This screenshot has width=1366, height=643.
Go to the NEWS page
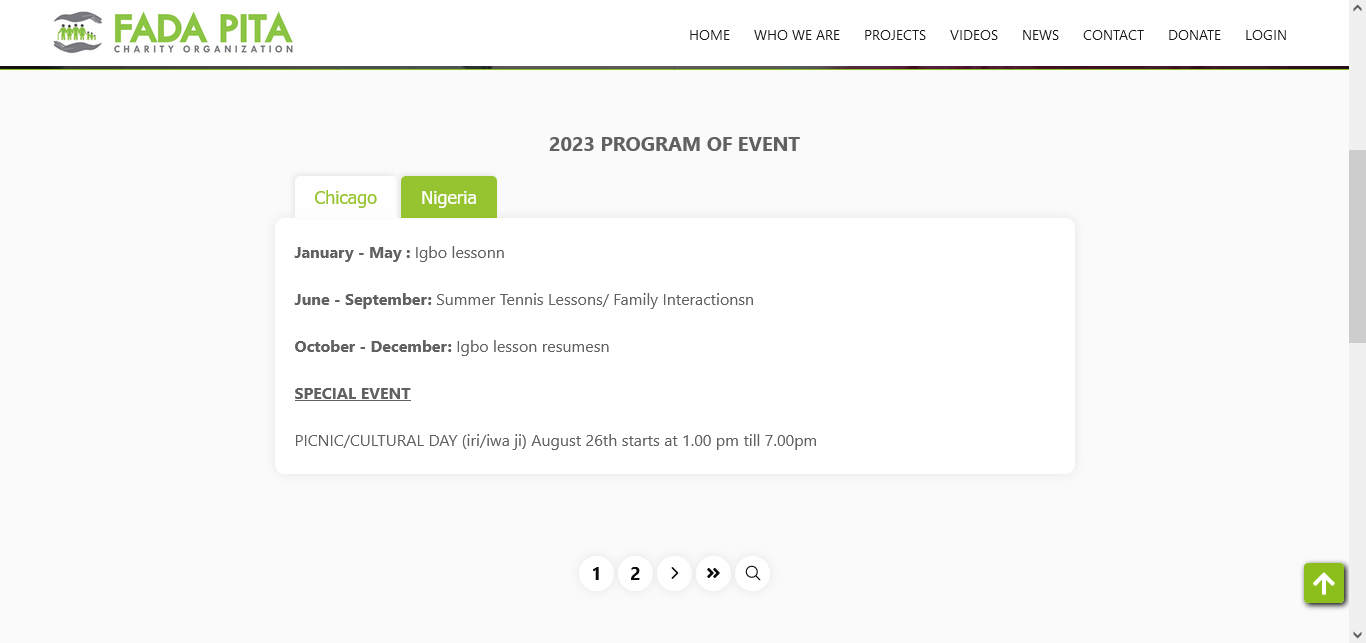pyautogui.click(x=1040, y=35)
